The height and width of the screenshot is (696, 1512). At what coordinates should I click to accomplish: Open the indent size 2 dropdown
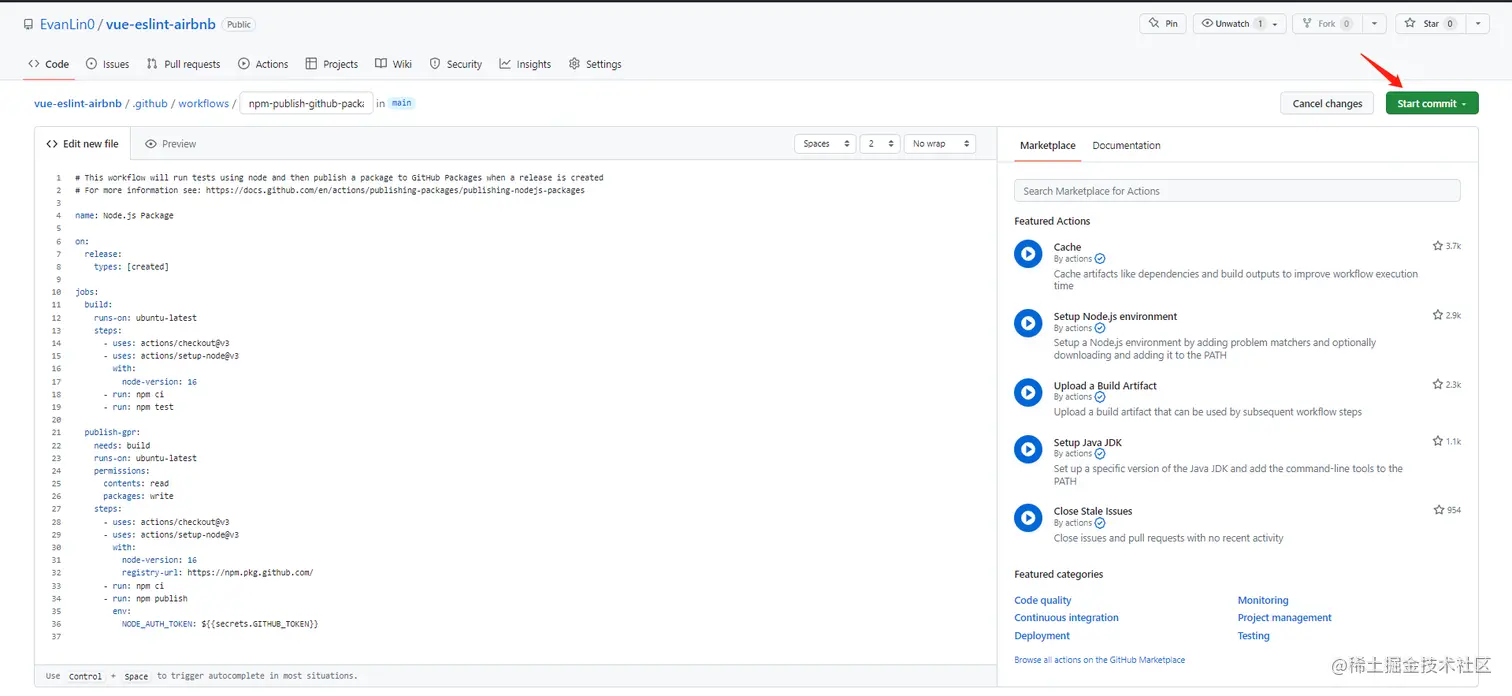tap(880, 144)
